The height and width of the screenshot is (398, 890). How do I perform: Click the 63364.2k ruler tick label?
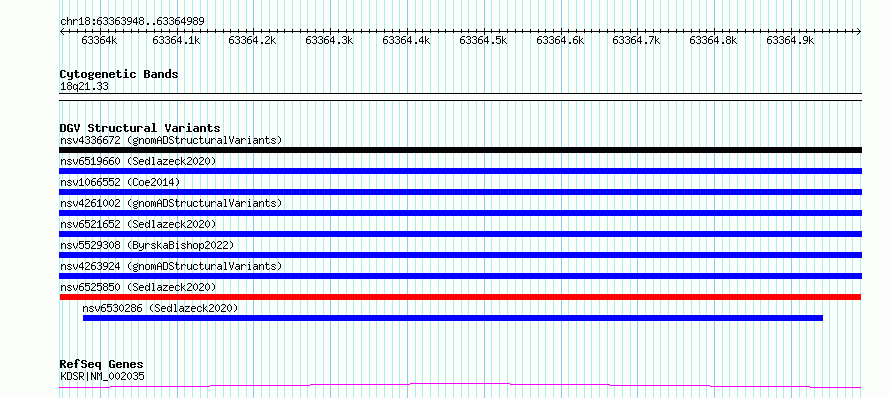tap(252, 40)
